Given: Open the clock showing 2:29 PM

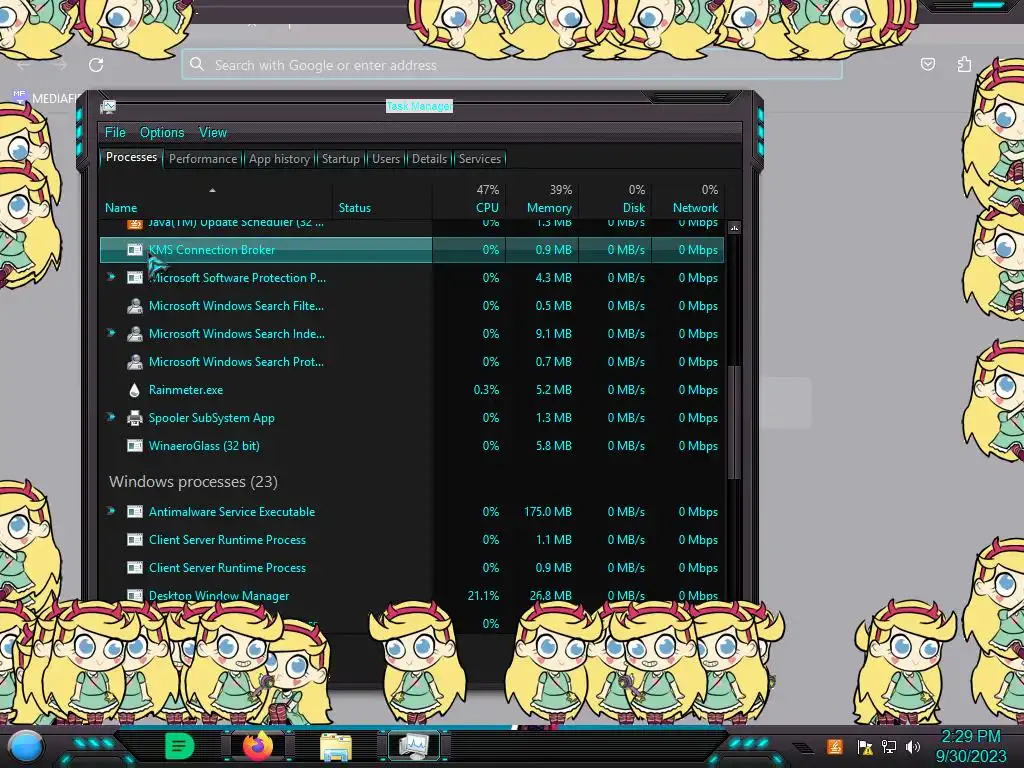Looking at the screenshot, I should 970,746.
